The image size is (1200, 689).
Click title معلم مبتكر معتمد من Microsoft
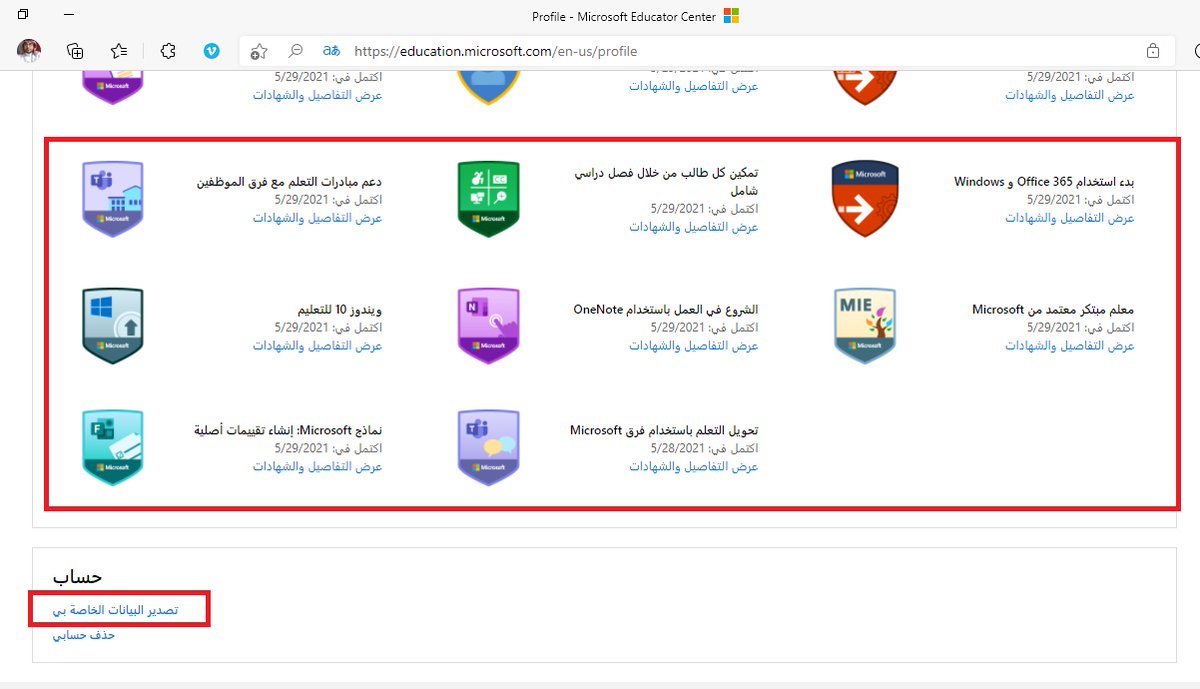coord(1053,310)
